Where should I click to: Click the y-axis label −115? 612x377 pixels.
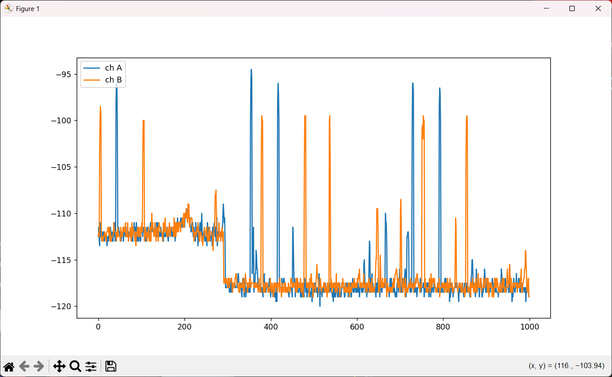61,260
